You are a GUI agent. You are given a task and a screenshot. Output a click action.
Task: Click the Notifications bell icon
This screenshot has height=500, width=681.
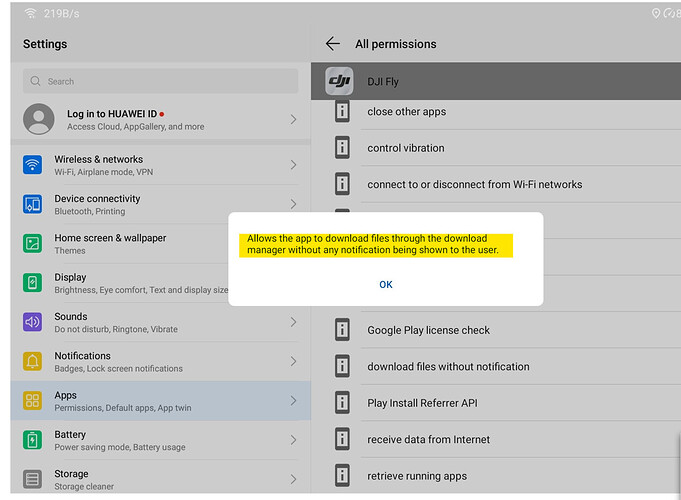point(33,361)
